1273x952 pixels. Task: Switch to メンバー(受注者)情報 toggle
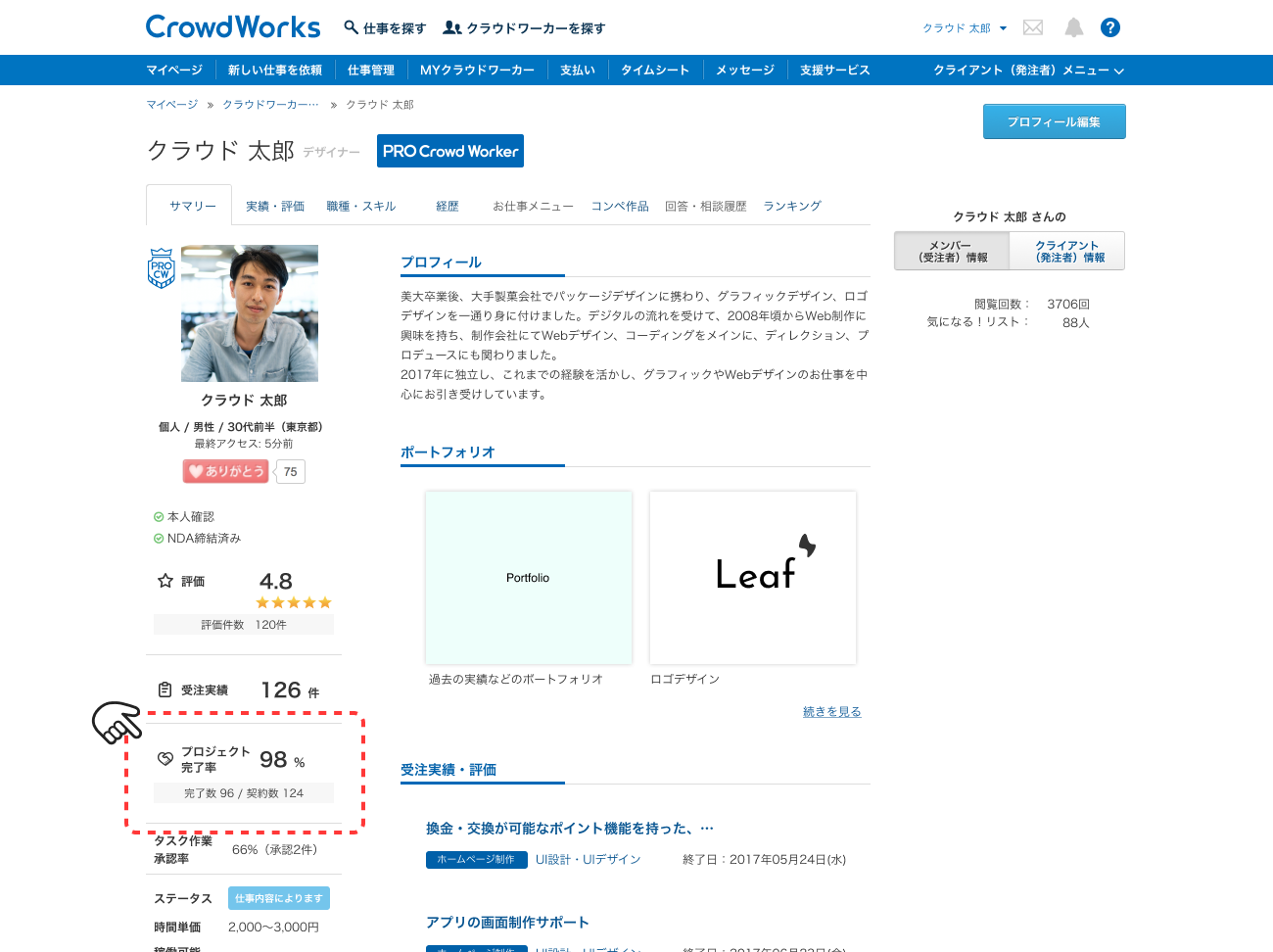[x=952, y=251]
